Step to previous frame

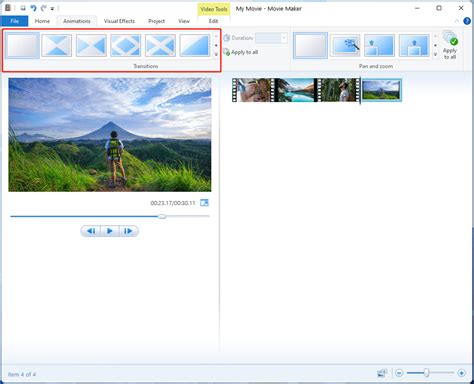(91, 231)
